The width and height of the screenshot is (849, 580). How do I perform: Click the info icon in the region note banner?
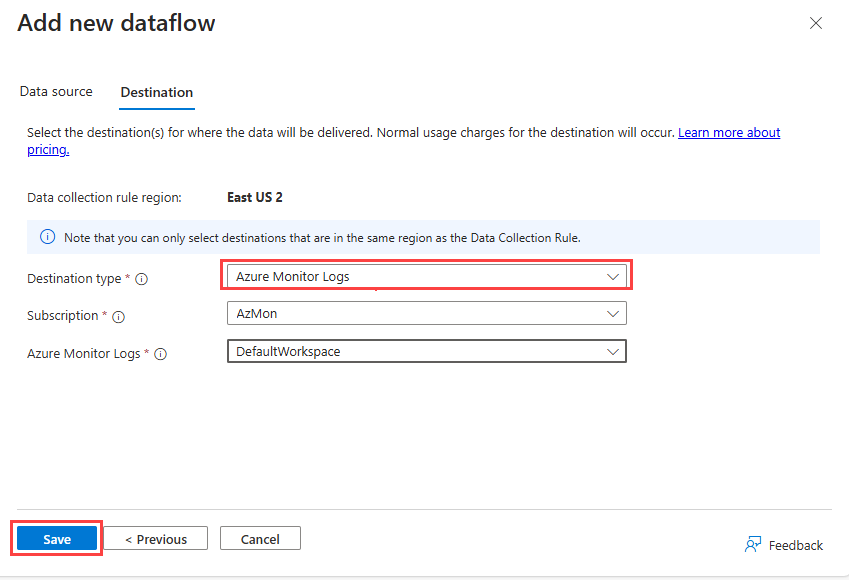47,237
